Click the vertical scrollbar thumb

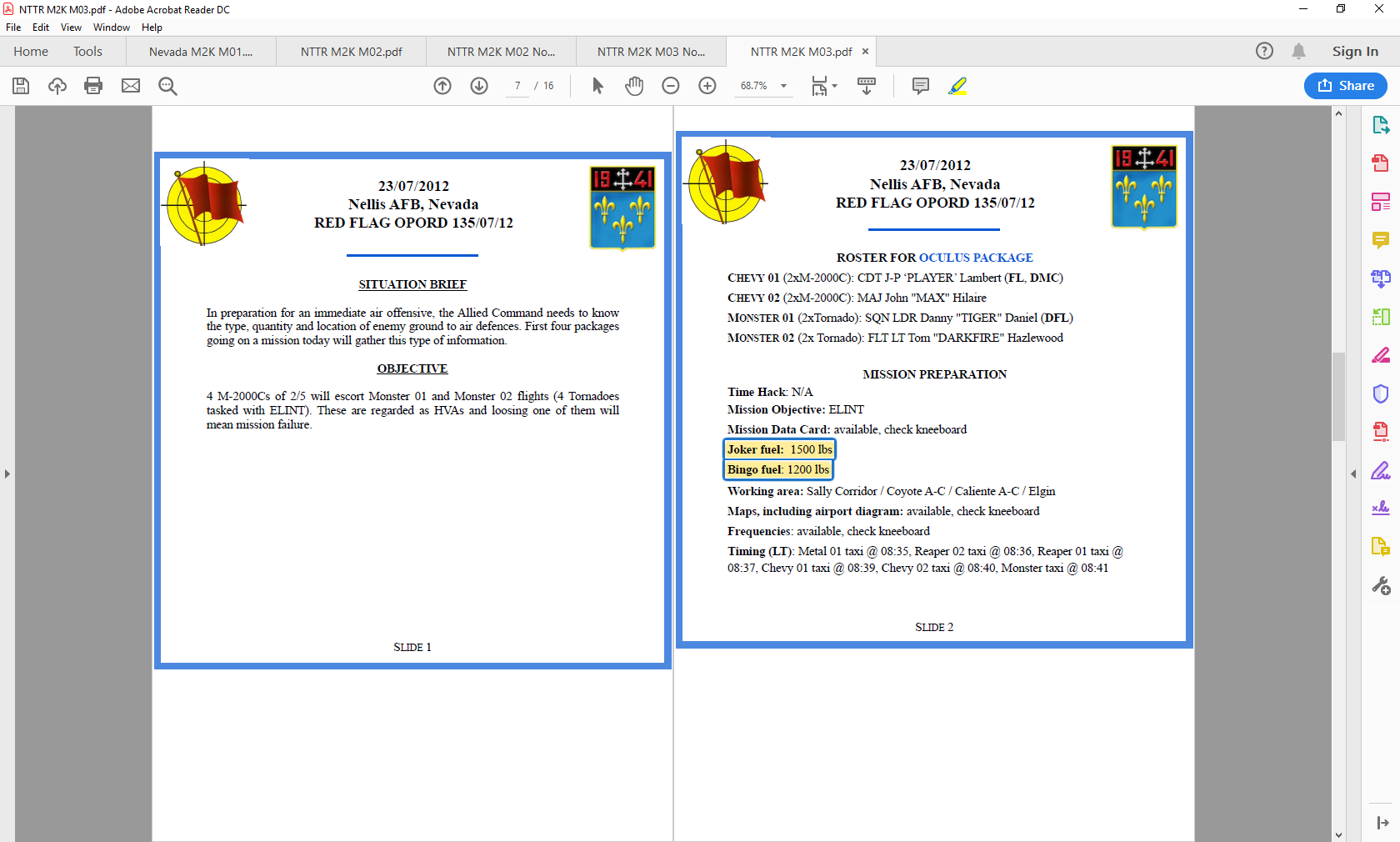(x=1338, y=396)
